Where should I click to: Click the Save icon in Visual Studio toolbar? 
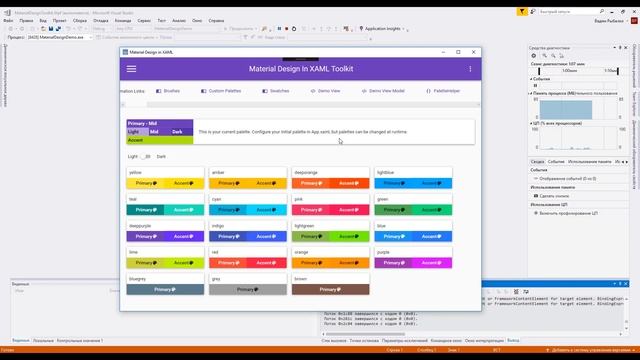[x=51, y=29]
